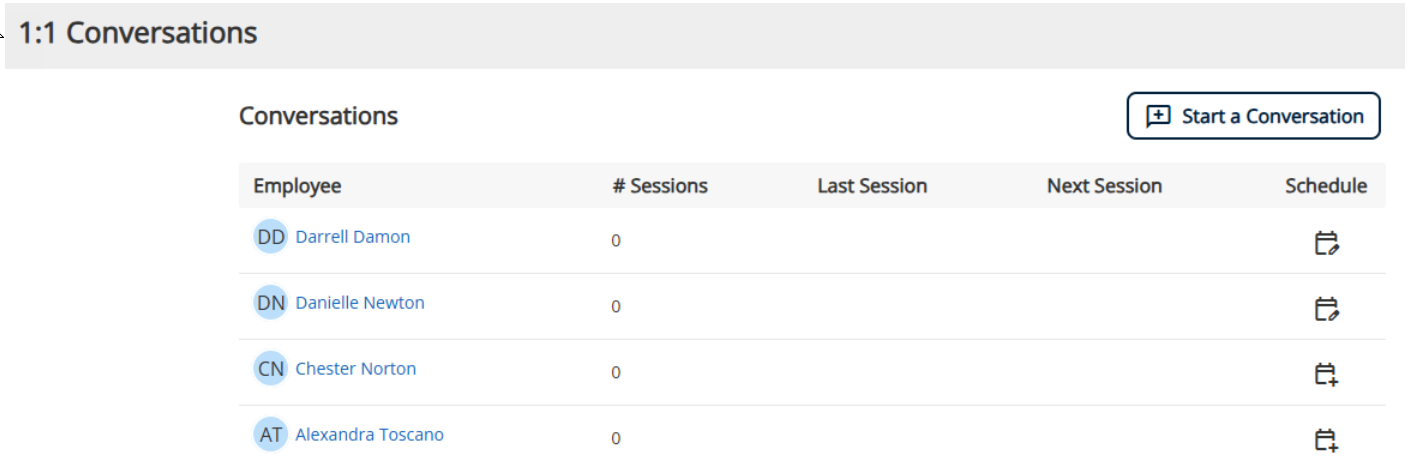1412x474 pixels.
Task: Sort by # Sessions column header
Action: [660, 186]
